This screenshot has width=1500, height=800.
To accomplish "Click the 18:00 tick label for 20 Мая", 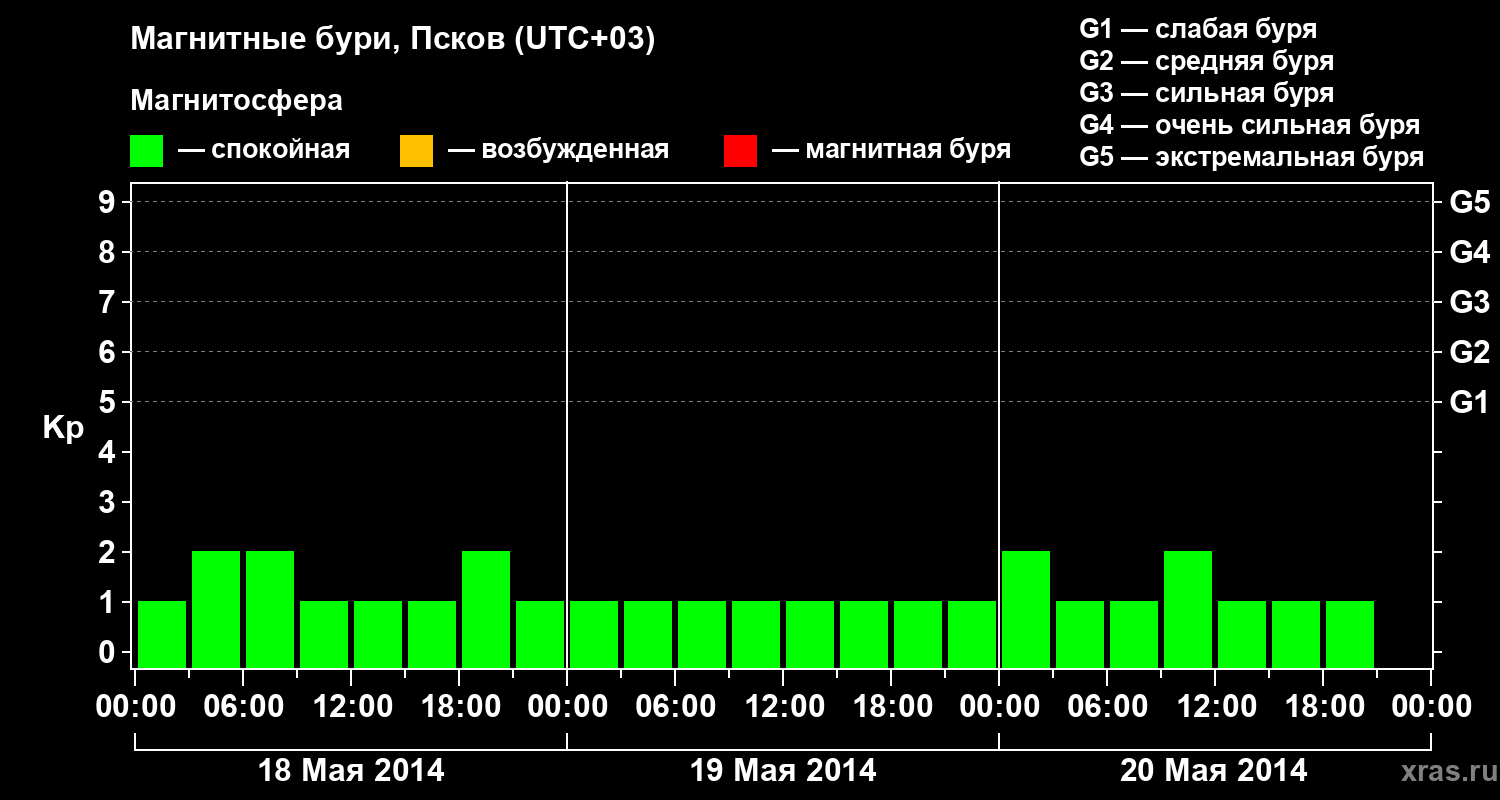I will pos(1323,707).
